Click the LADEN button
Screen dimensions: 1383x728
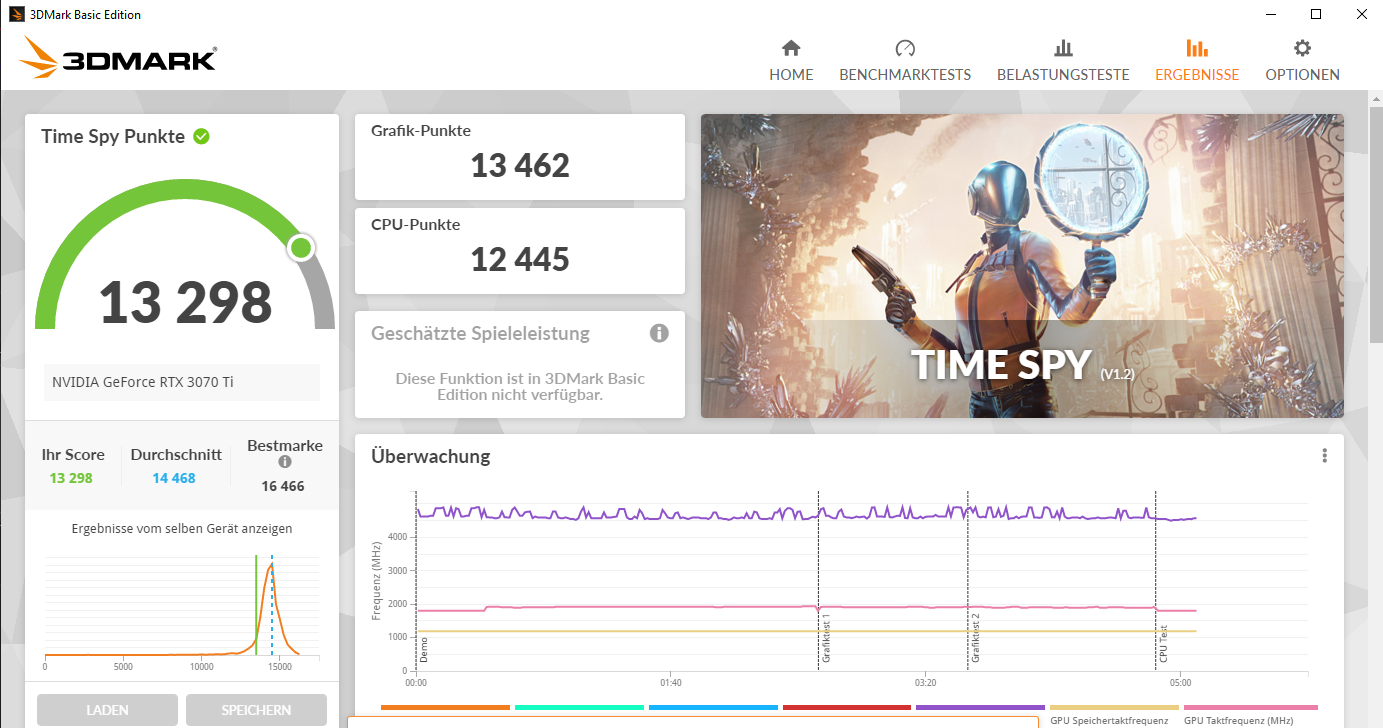tap(107, 710)
